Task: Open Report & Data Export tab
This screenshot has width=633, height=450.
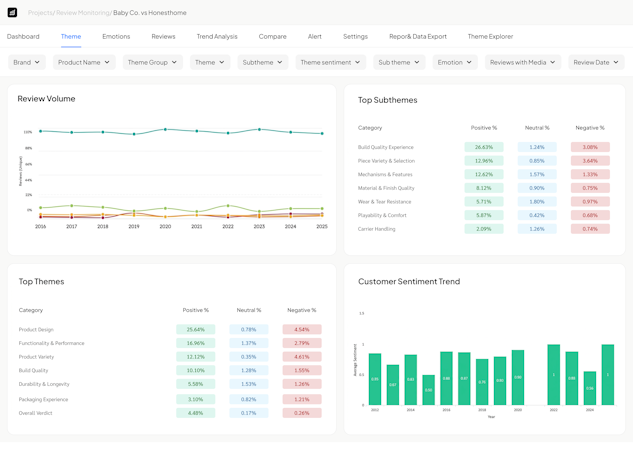Action: [x=418, y=36]
